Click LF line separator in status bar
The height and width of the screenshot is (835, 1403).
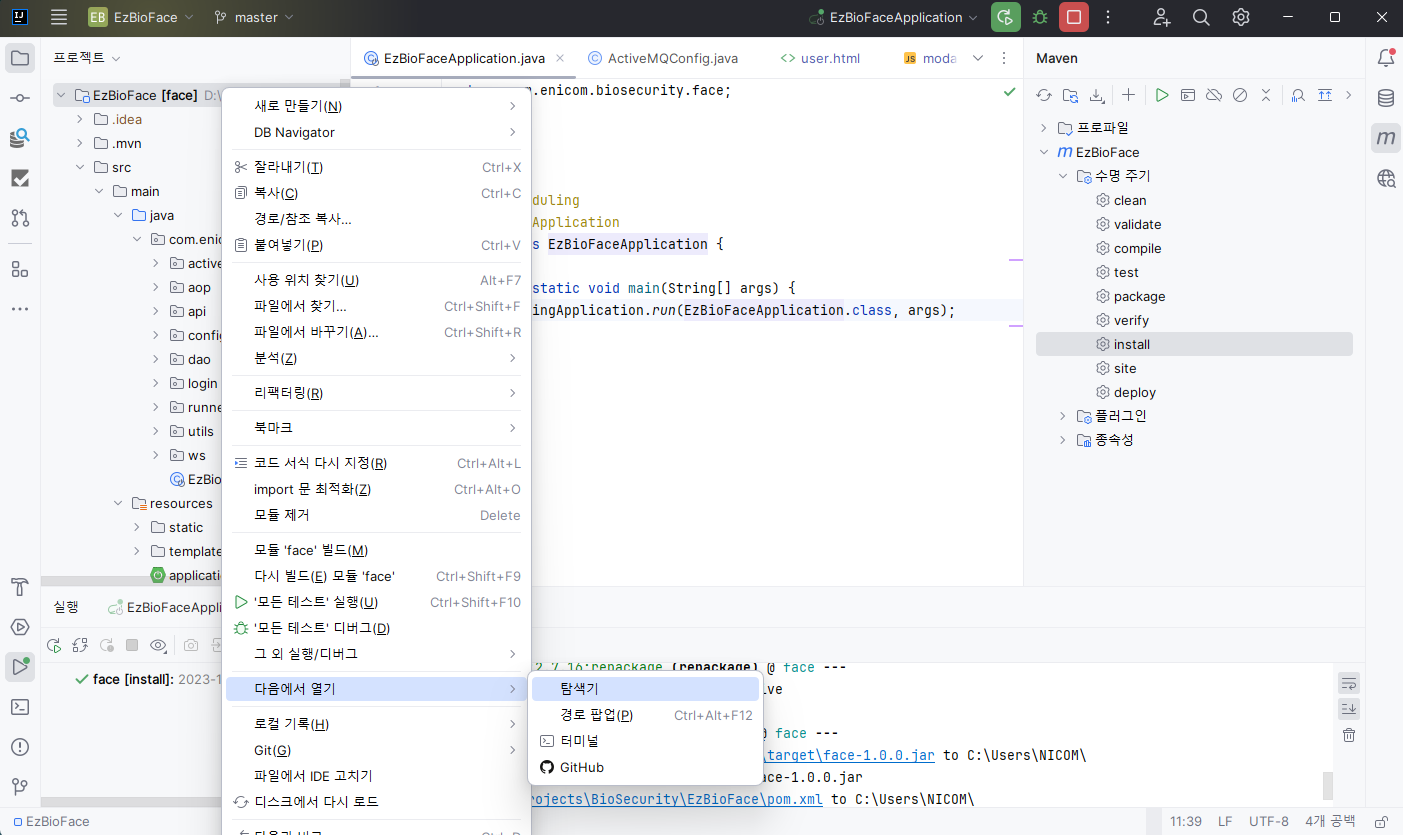click(1225, 821)
